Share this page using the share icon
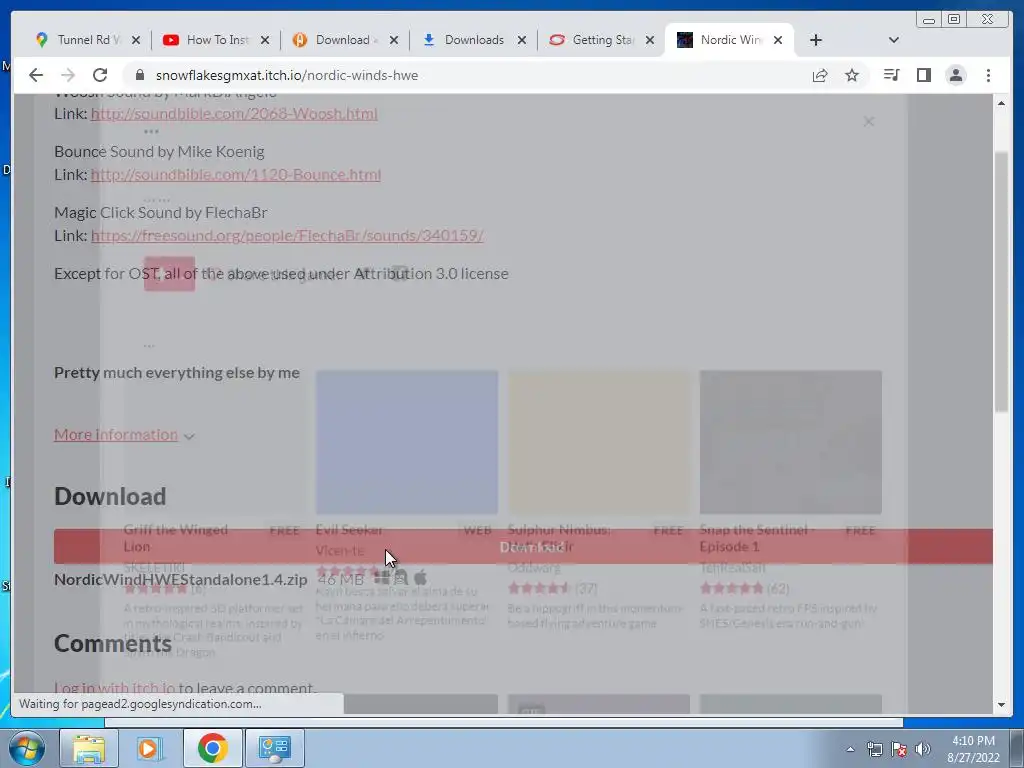 click(820, 75)
